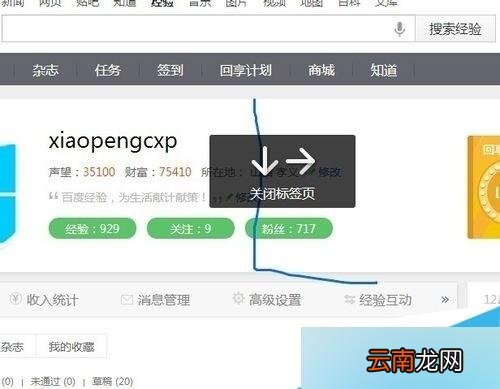
Task: Focus the search input field
Action: point(208,29)
